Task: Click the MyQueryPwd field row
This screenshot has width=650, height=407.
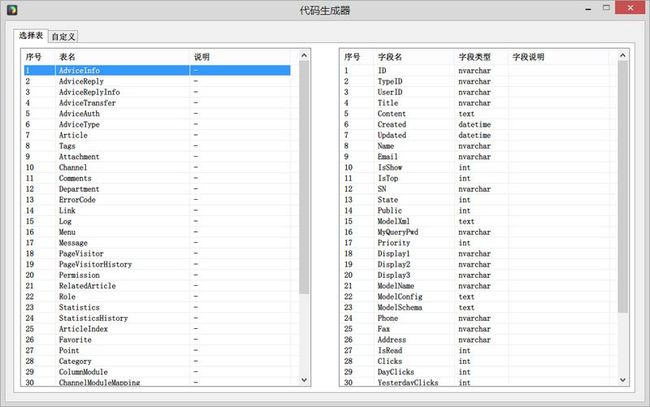Action: pyautogui.click(x=476, y=232)
